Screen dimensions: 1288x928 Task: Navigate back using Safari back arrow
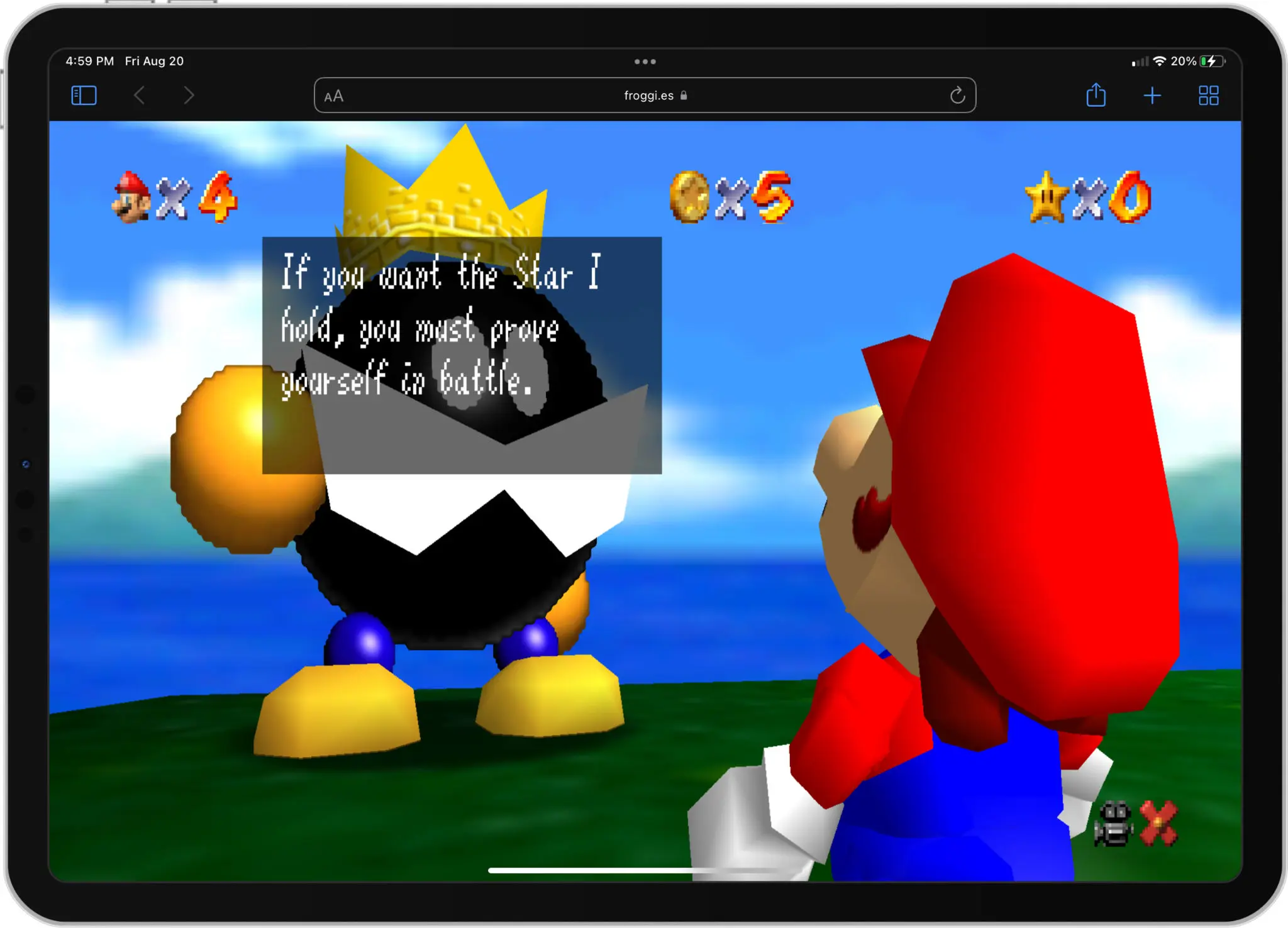[x=140, y=95]
